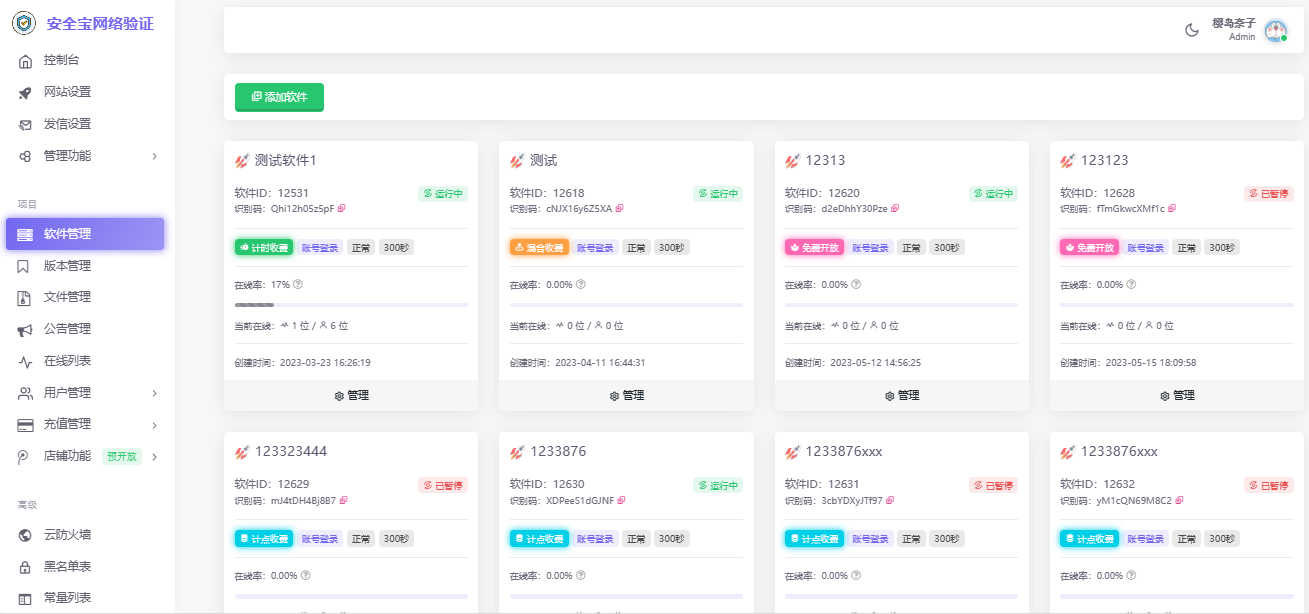This screenshot has height=614, width=1309.
Task: Click the 在线列表 pulse icon
Action: coord(26,360)
